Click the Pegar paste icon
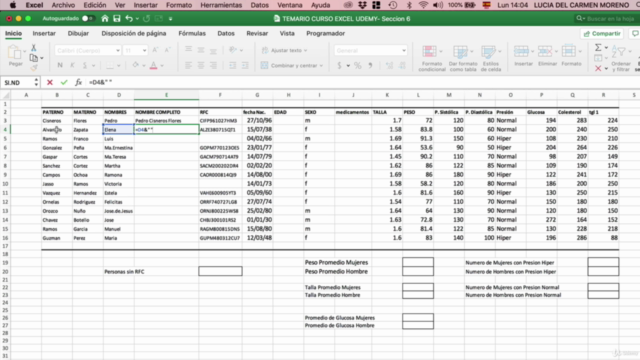Image resolution: width=640 pixels, height=360 pixels. pos(15,53)
